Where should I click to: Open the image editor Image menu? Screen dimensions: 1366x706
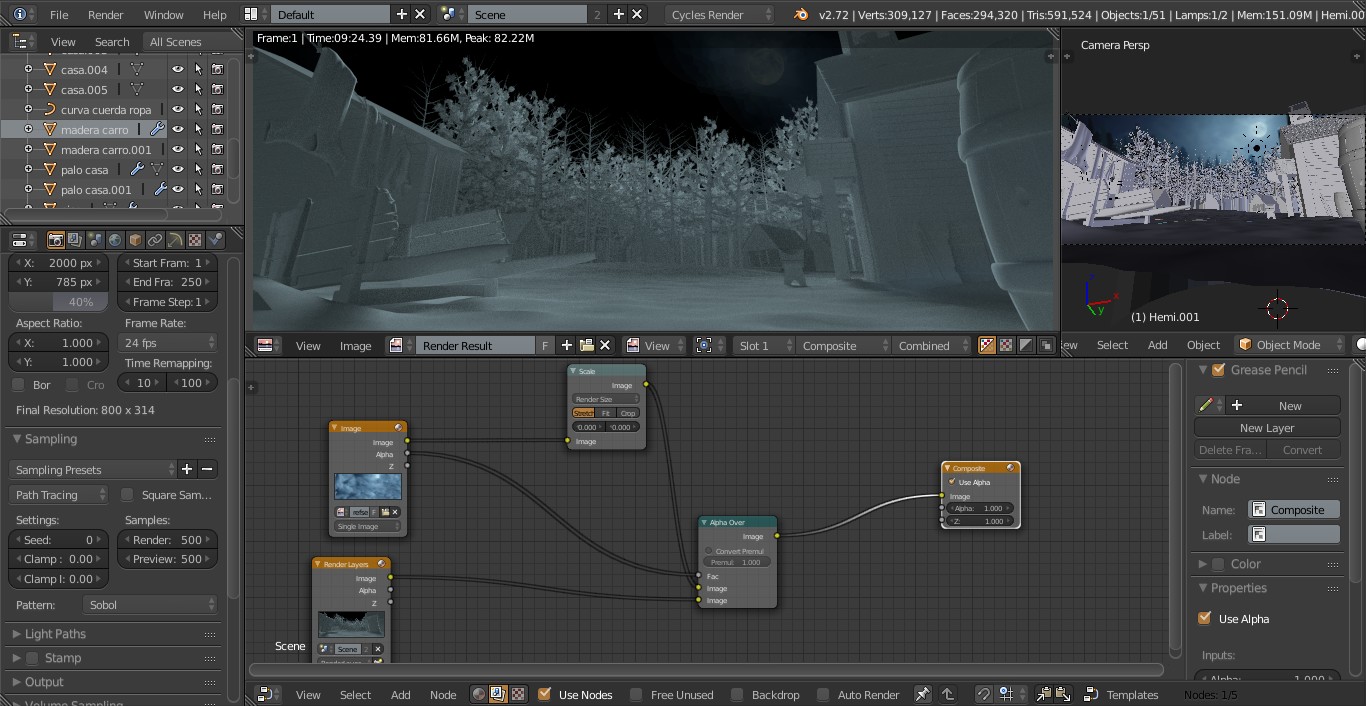tap(356, 345)
